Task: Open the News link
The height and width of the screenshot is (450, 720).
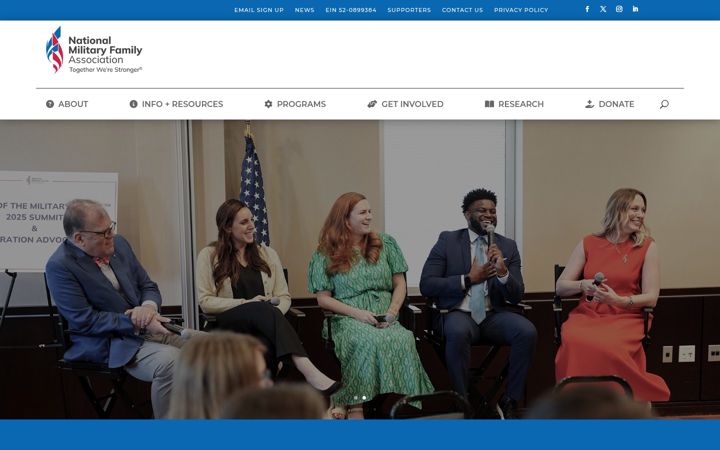Action: click(304, 10)
